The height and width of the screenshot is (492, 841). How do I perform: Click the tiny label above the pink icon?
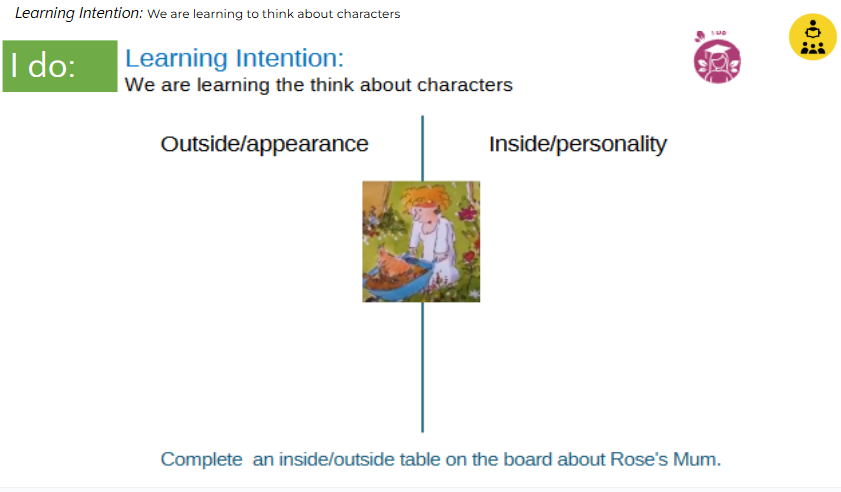click(717, 33)
